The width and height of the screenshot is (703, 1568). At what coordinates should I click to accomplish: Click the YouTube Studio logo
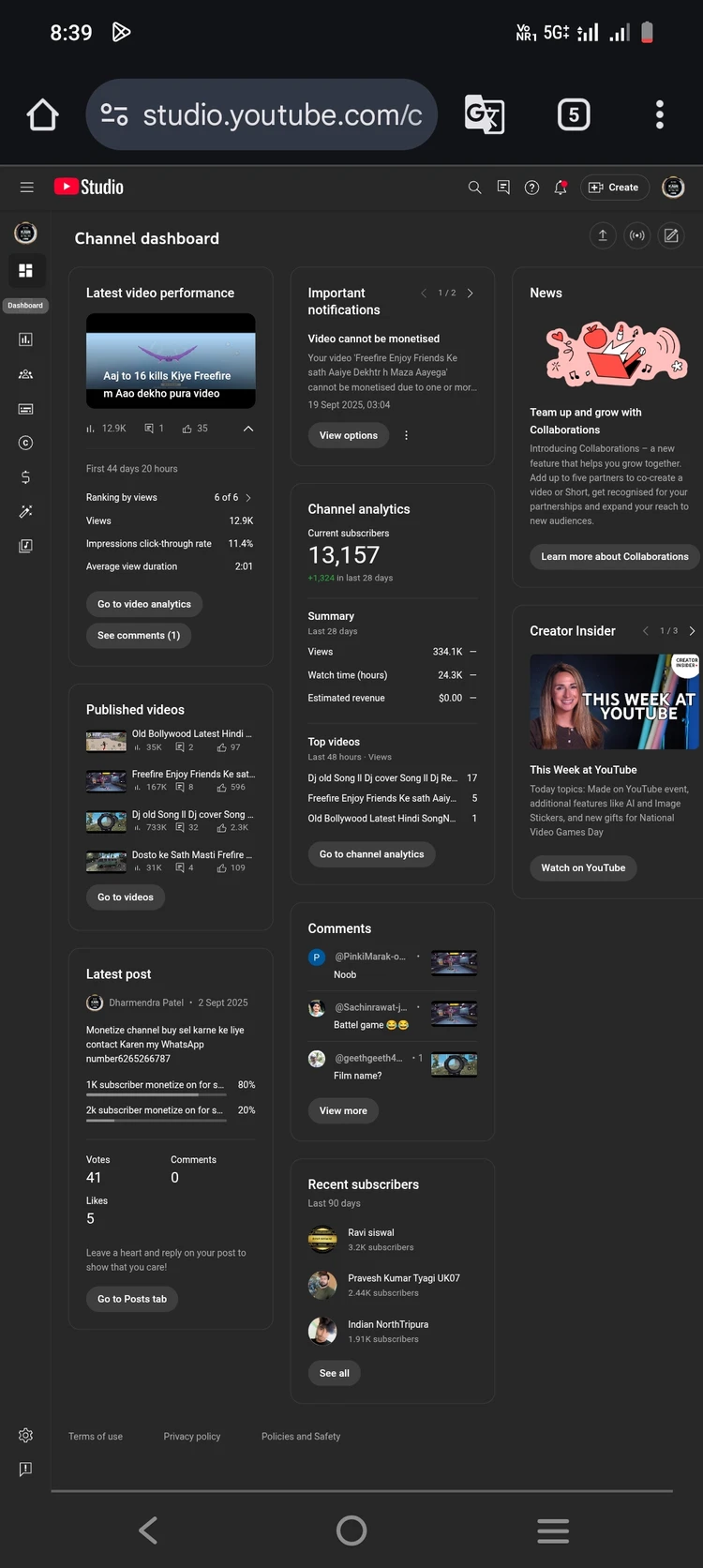pyautogui.click(x=89, y=187)
